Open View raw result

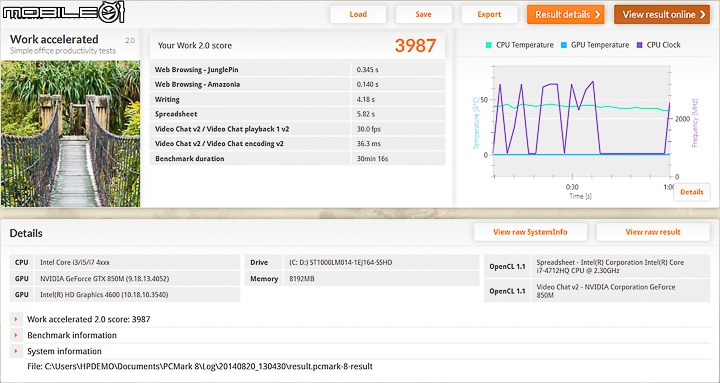pyautogui.click(x=653, y=232)
